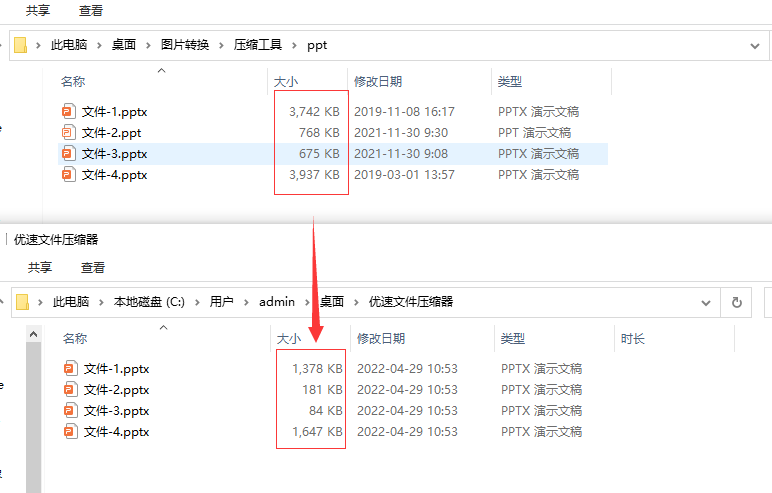Click the 84 KB size cell
Image resolution: width=772 pixels, height=493 pixels.
[325, 411]
